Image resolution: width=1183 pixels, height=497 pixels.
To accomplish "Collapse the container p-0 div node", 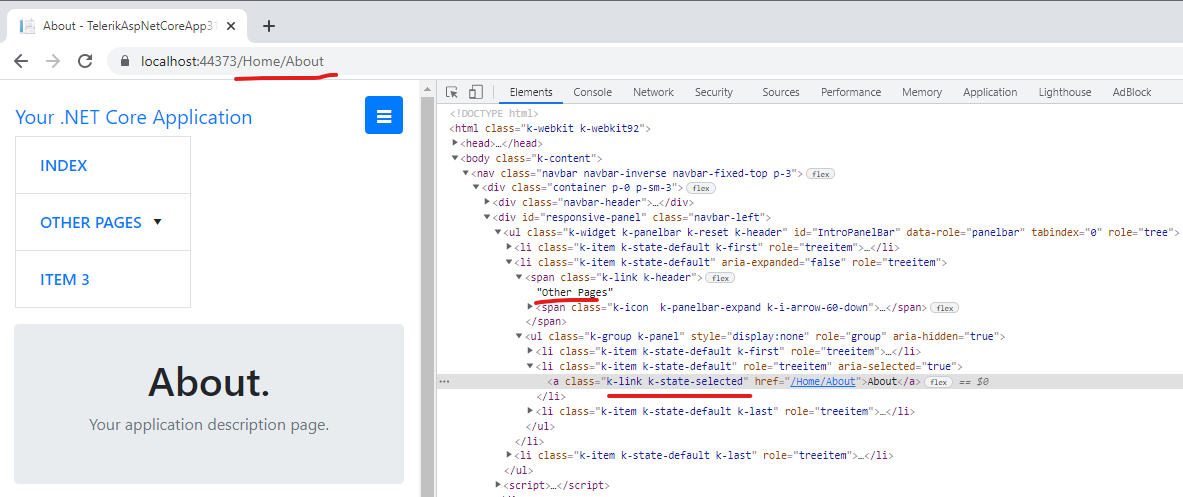I will (476, 188).
